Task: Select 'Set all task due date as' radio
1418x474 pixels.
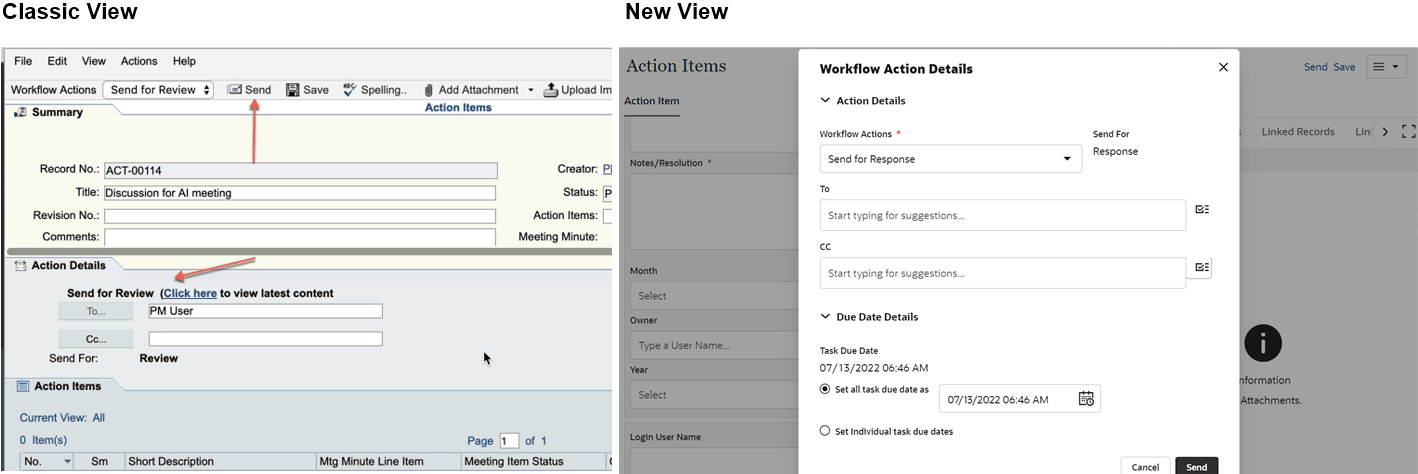Action: tap(825, 390)
